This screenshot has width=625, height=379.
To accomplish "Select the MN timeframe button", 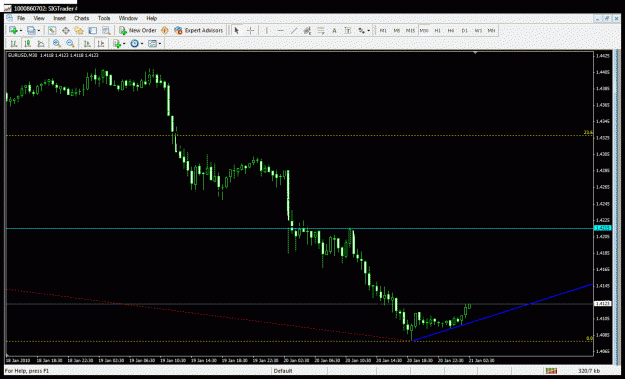I will click(491, 30).
